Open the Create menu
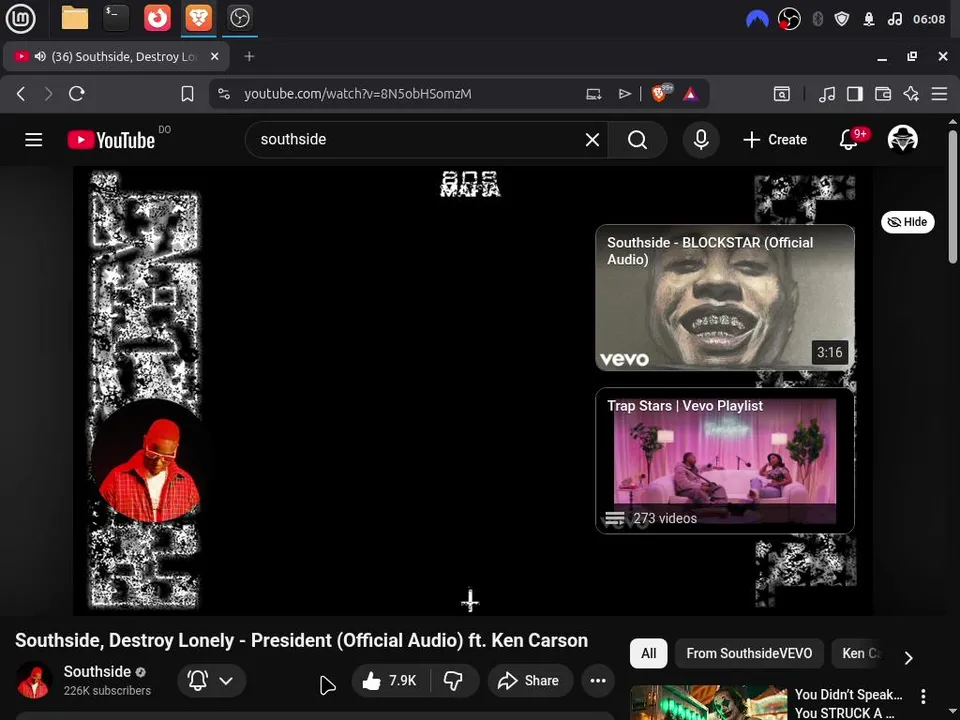 [x=775, y=140]
